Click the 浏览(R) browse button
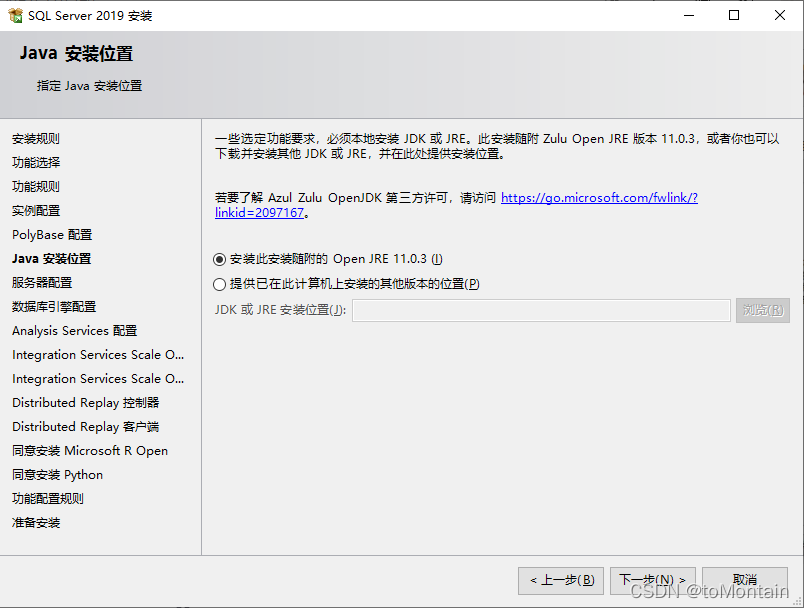804x608 pixels. (762, 311)
